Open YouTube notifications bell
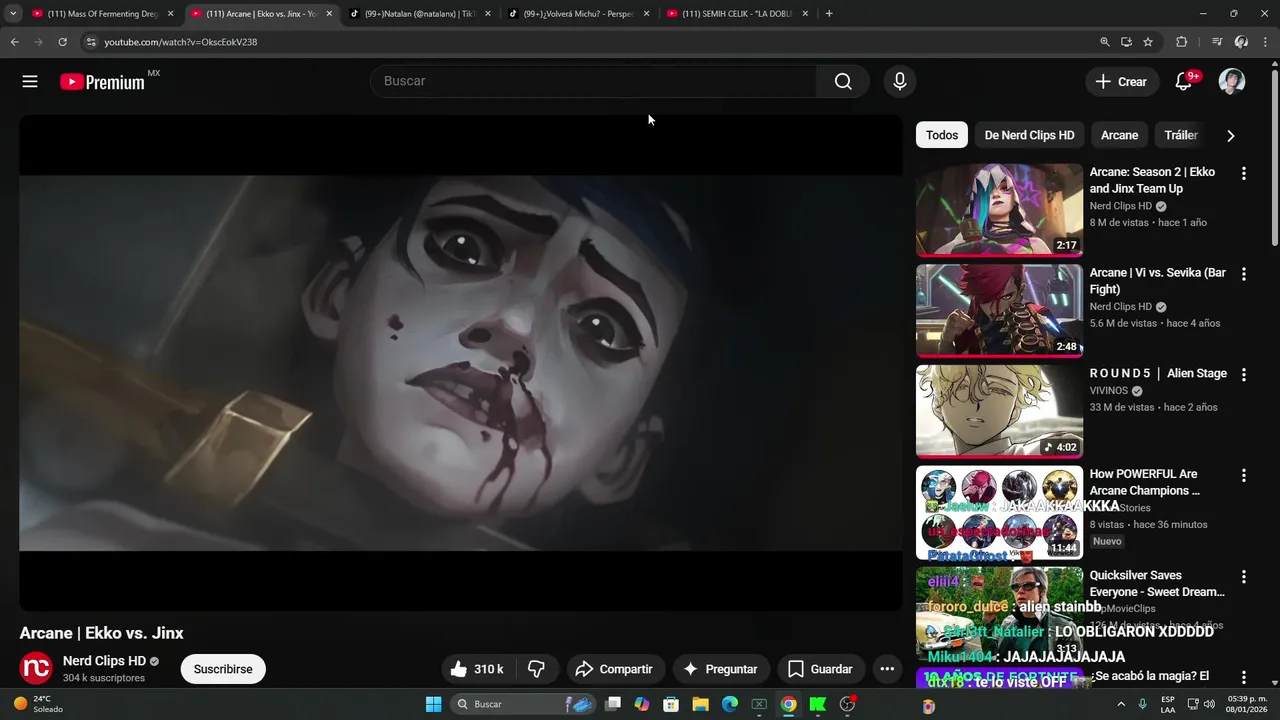The height and width of the screenshot is (720, 1280). (1184, 82)
